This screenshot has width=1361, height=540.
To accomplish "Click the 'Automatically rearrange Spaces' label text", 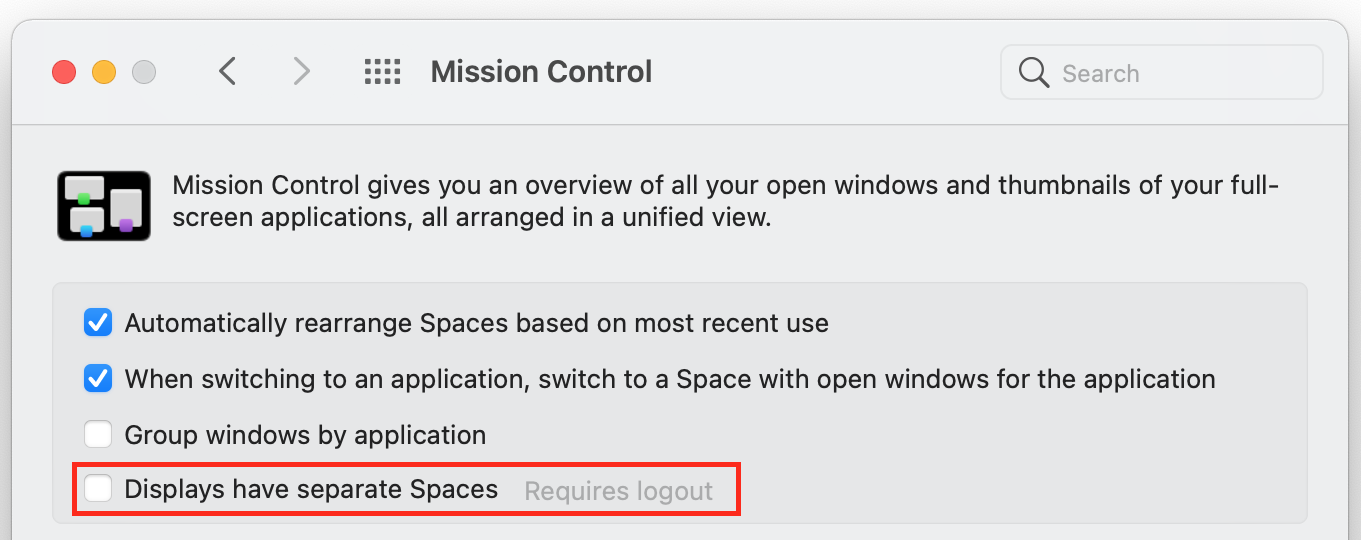I will click(476, 323).
